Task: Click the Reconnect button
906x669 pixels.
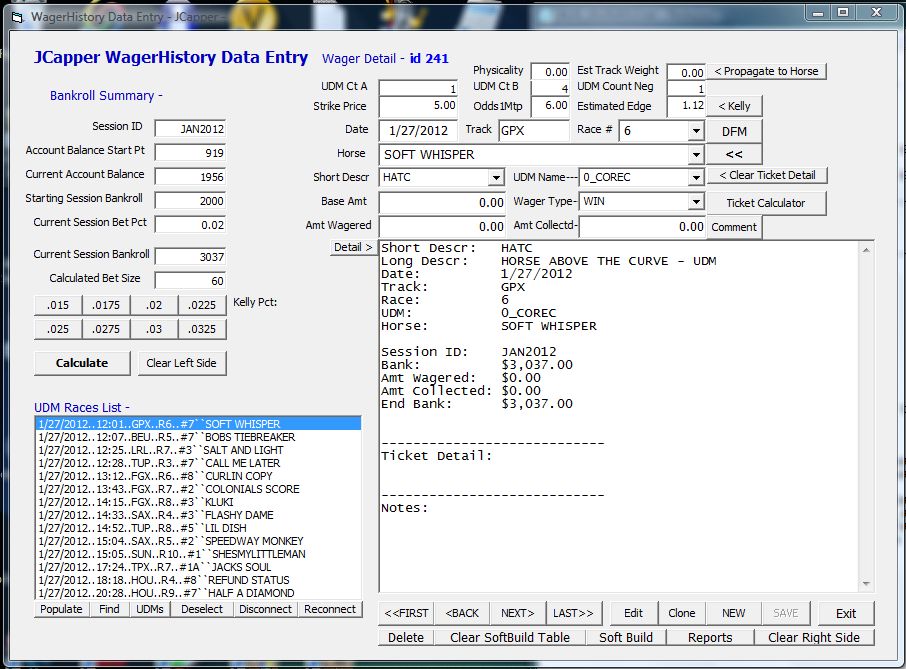Action: [330, 609]
